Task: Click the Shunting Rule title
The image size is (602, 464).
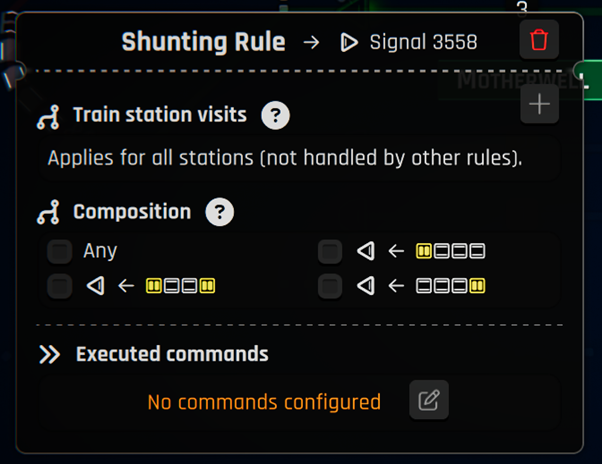Action: coord(203,41)
